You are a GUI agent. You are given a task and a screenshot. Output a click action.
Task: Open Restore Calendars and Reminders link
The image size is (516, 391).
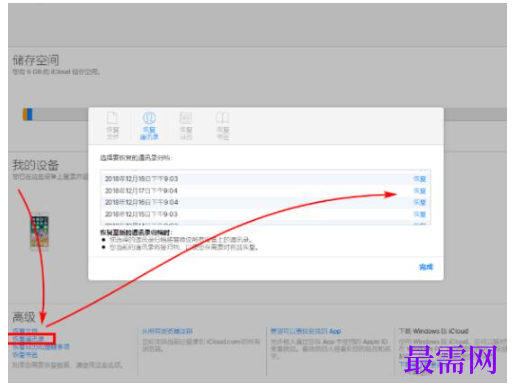[x=41, y=347]
